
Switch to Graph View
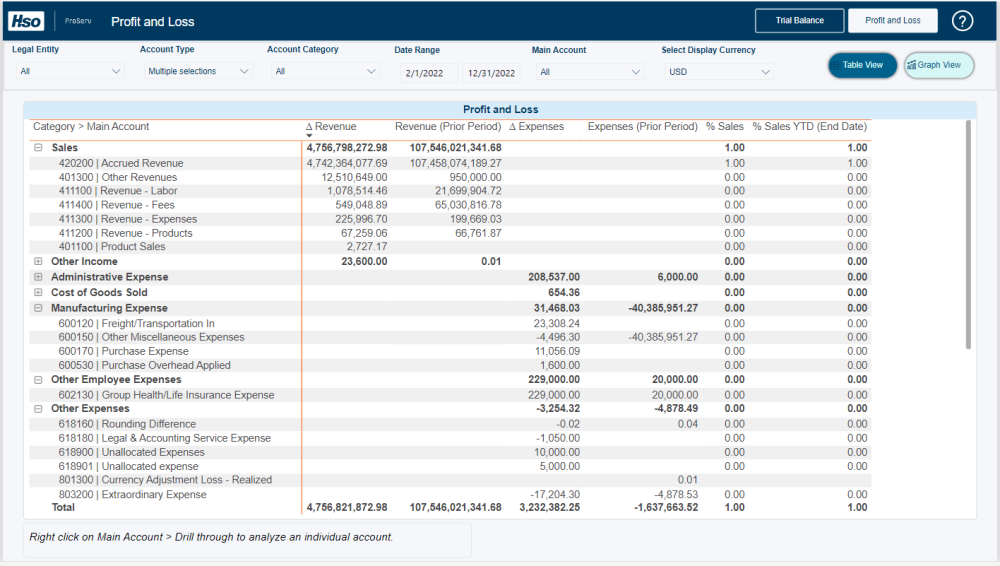(x=939, y=65)
